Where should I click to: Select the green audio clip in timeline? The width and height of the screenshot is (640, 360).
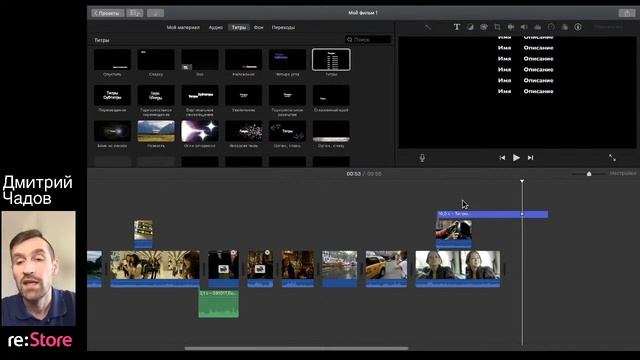pos(219,304)
